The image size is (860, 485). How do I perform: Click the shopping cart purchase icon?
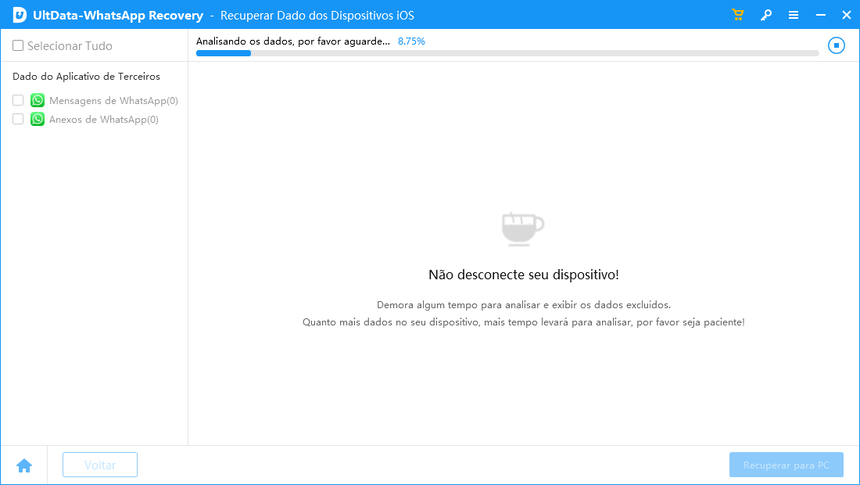[738, 15]
